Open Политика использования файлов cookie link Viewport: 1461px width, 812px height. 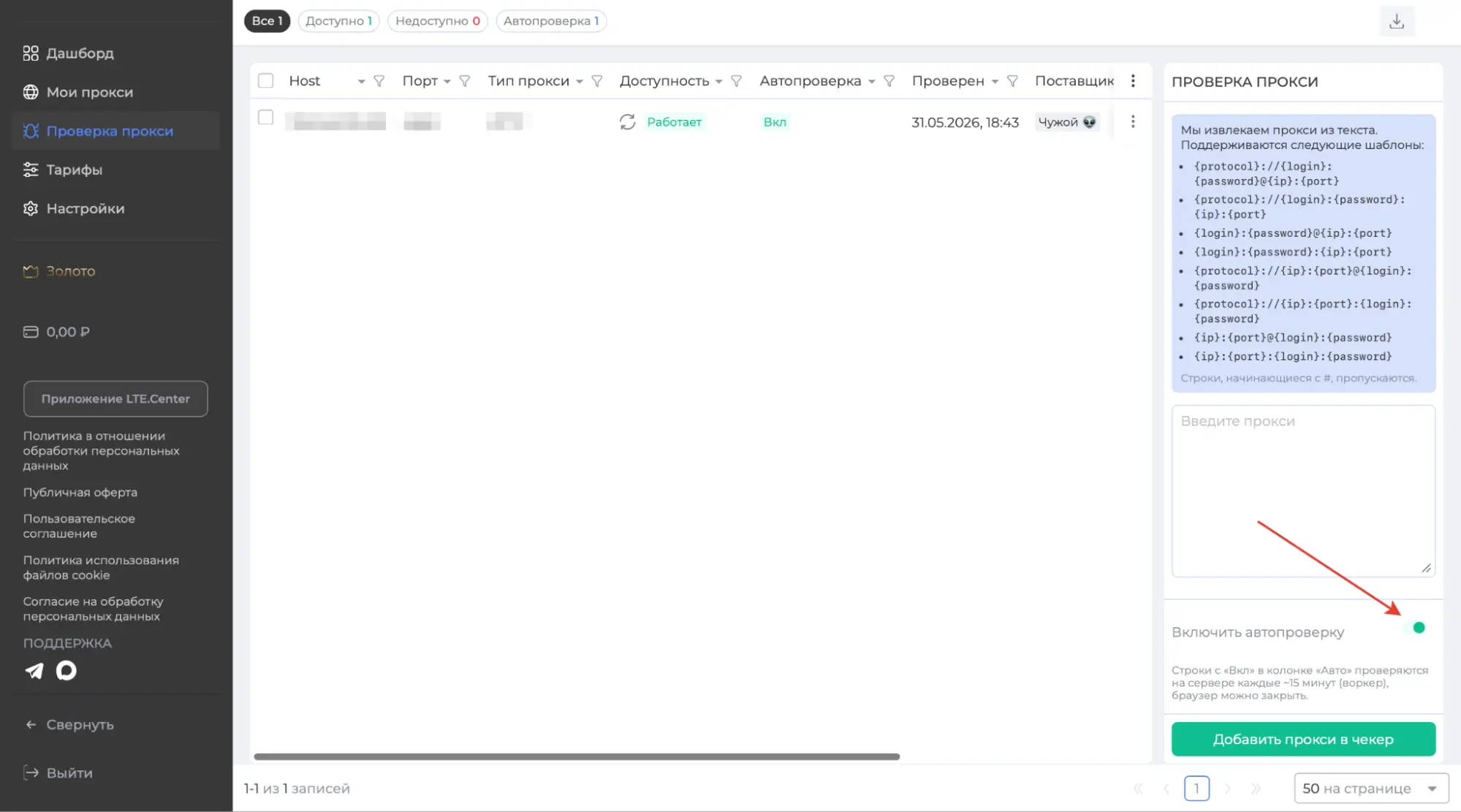(101, 568)
